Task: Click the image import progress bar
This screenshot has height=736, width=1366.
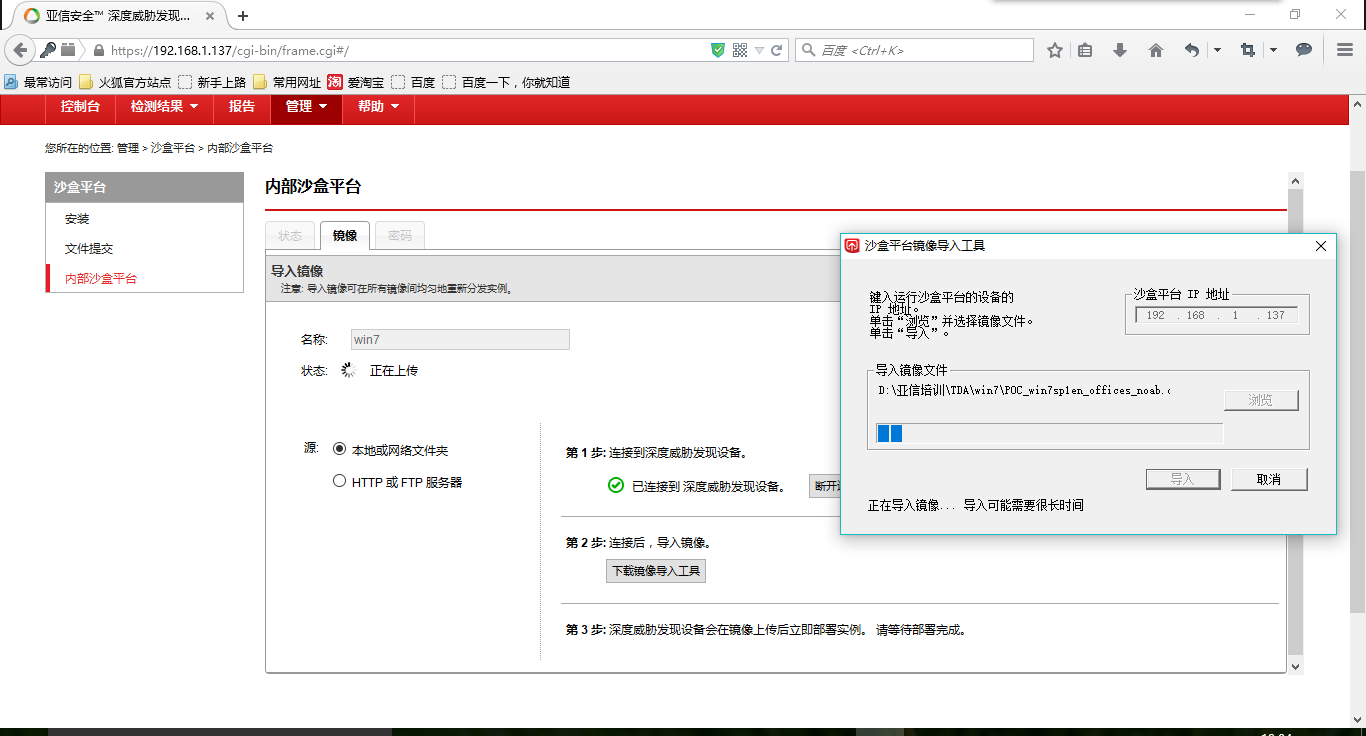Action: coord(1049,433)
